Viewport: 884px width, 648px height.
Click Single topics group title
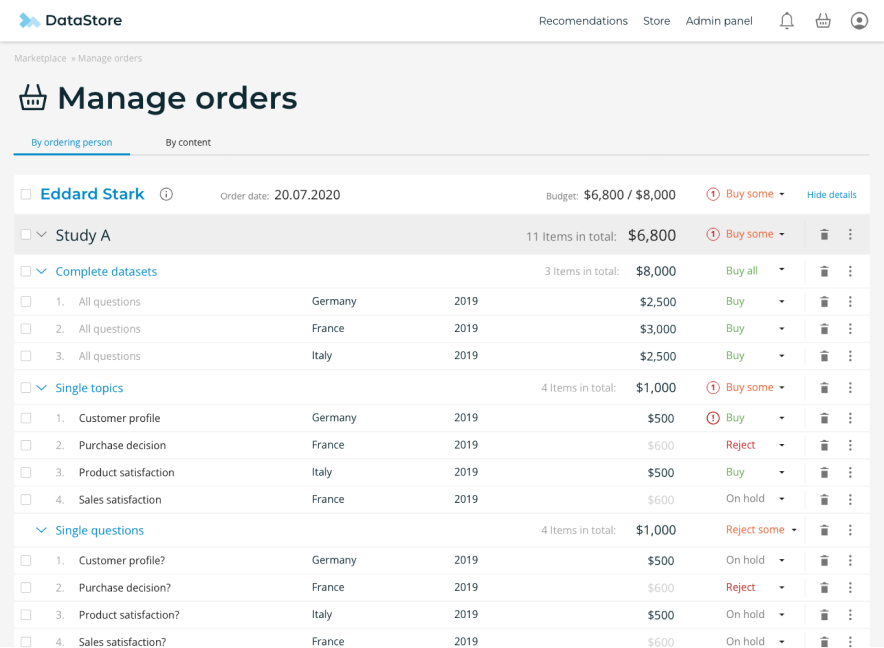(89, 388)
